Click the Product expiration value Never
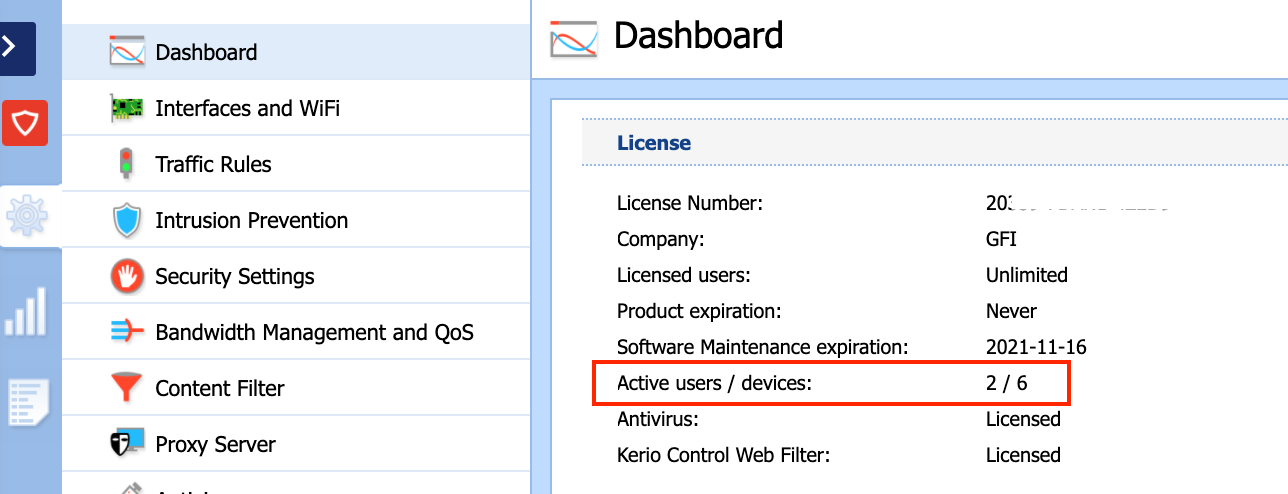1288x494 pixels. [1011, 311]
